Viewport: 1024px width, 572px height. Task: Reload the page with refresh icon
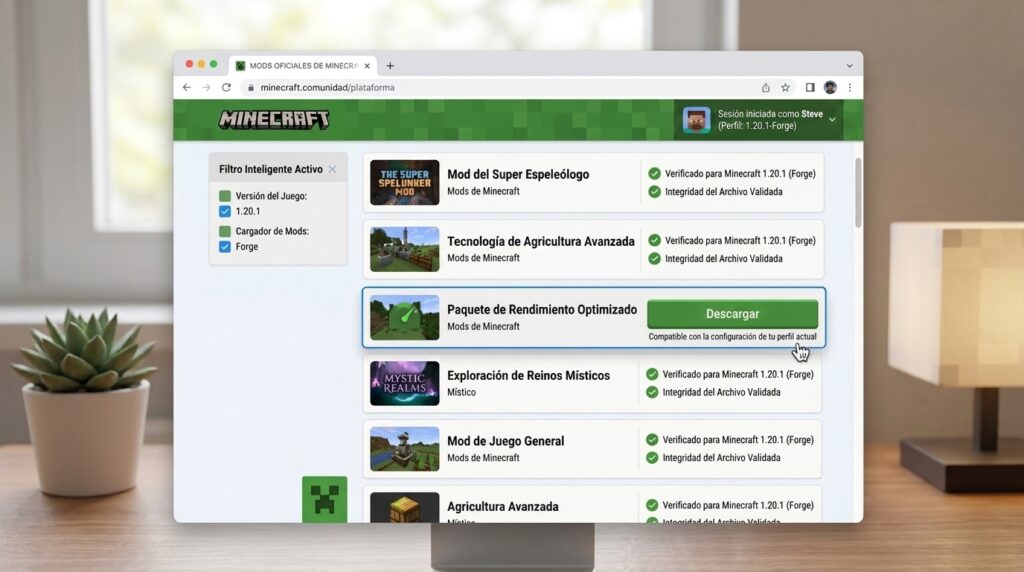[x=226, y=87]
